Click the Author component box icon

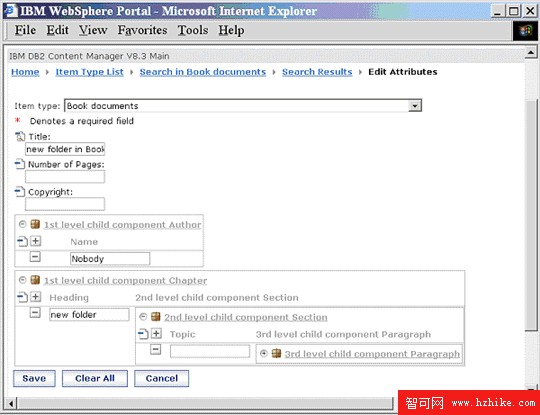click(x=35, y=224)
